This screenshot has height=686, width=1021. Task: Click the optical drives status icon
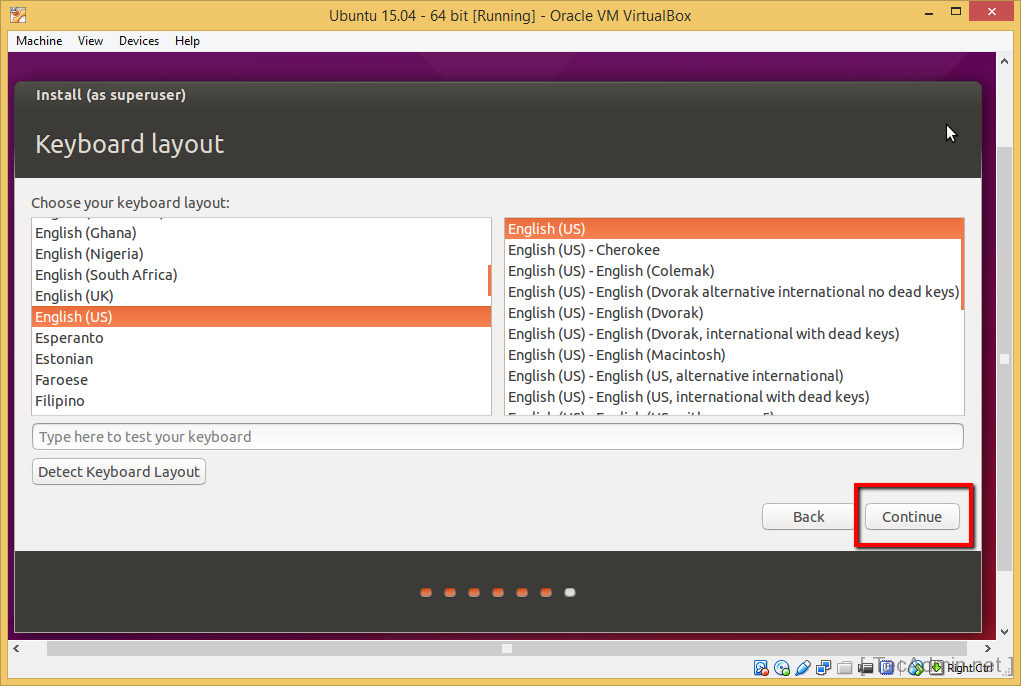click(x=782, y=668)
